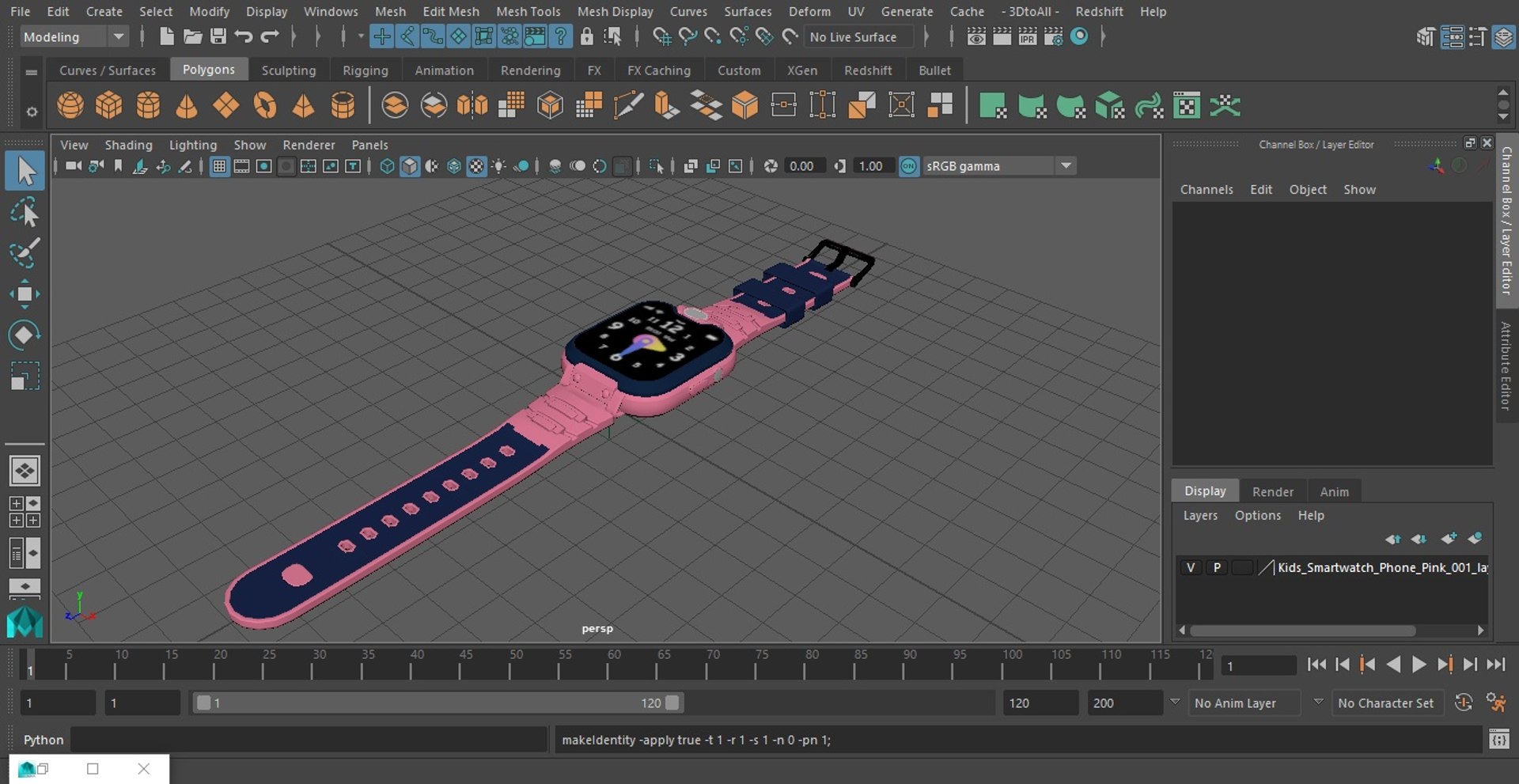Viewport: 1519px width, 784px height.
Task: Click the Save Scene icon
Action: click(x=218, y=36)
